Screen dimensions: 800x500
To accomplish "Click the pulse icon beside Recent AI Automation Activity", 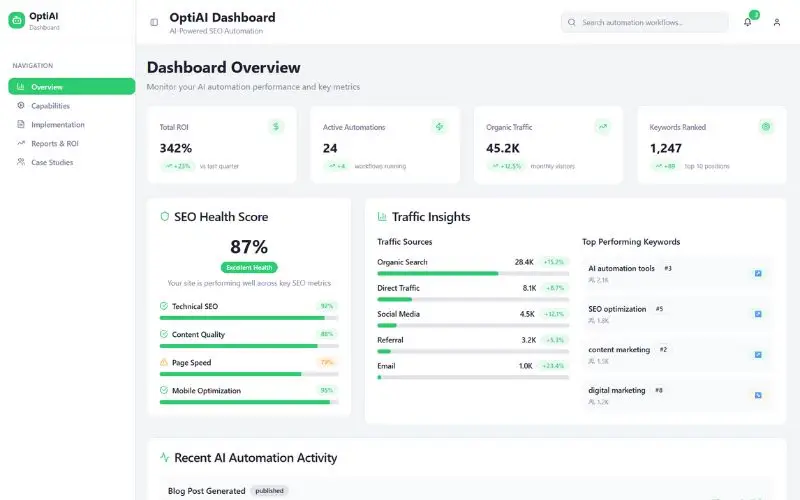I will [x=164, y=457].
